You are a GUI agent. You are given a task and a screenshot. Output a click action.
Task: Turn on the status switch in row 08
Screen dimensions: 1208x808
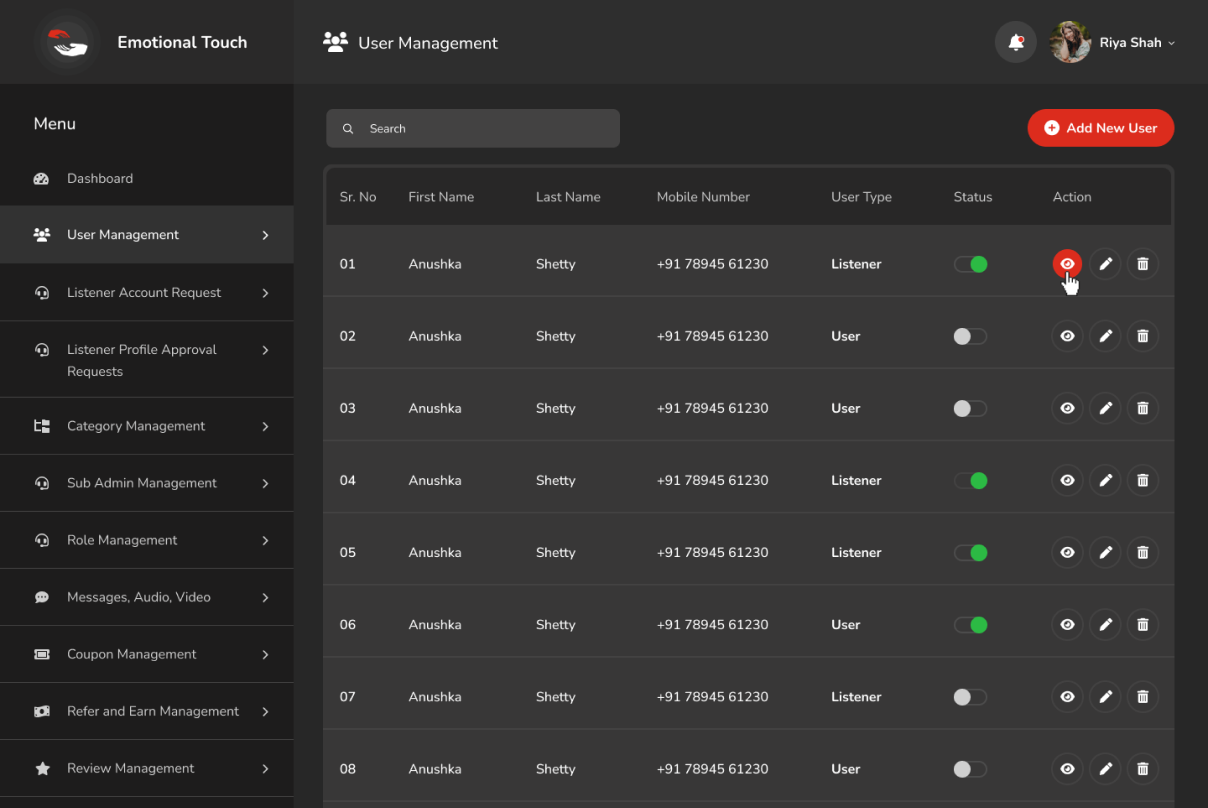coord(970,769)
